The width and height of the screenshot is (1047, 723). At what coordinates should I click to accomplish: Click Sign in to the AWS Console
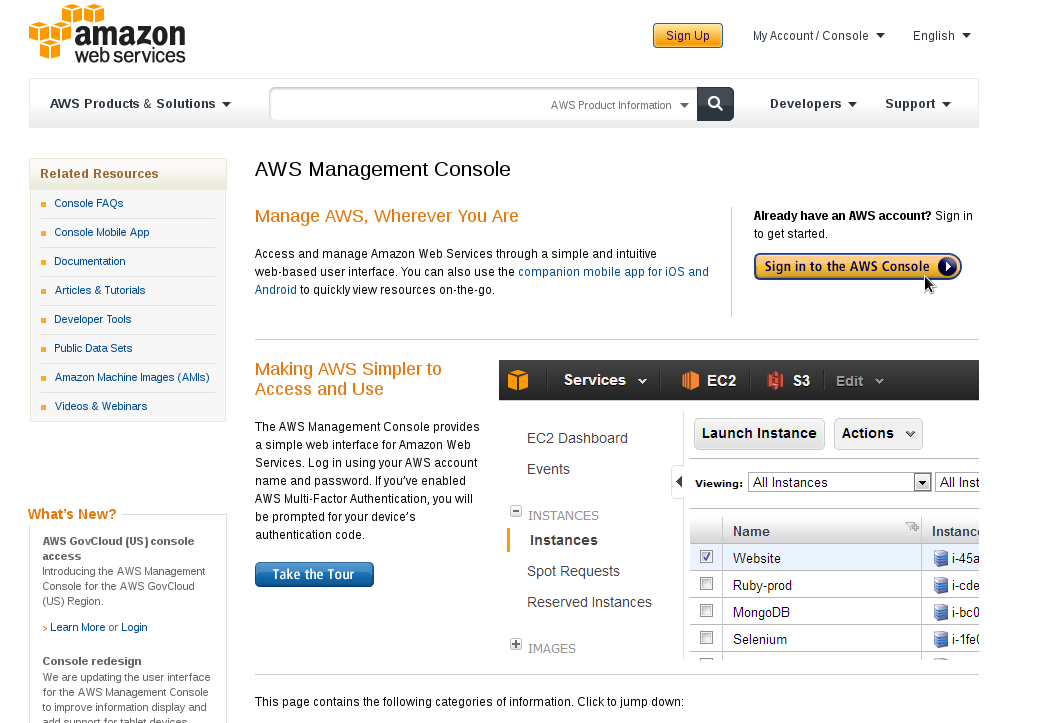click(857, 267)
